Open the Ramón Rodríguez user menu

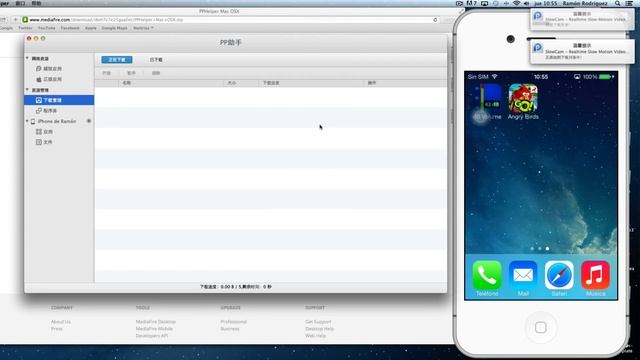click(x=585, y=3)
